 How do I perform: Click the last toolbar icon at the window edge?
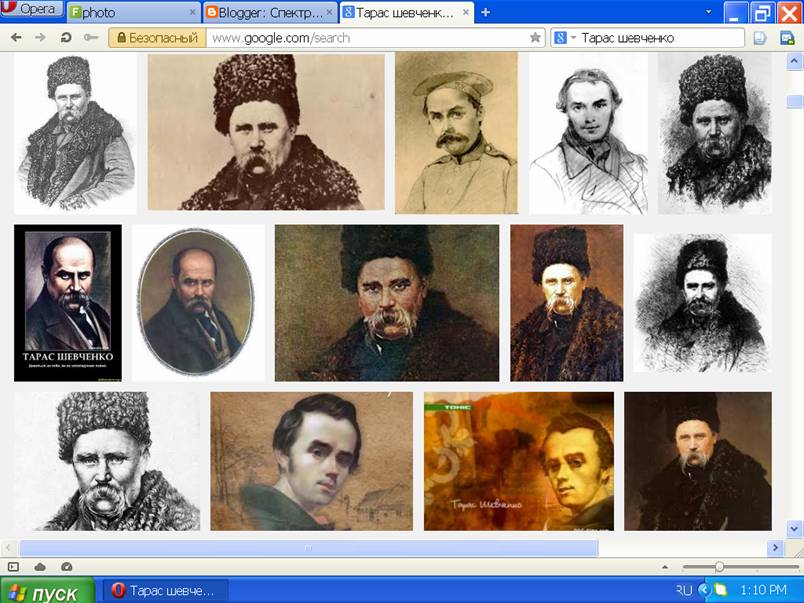point(787,38)
